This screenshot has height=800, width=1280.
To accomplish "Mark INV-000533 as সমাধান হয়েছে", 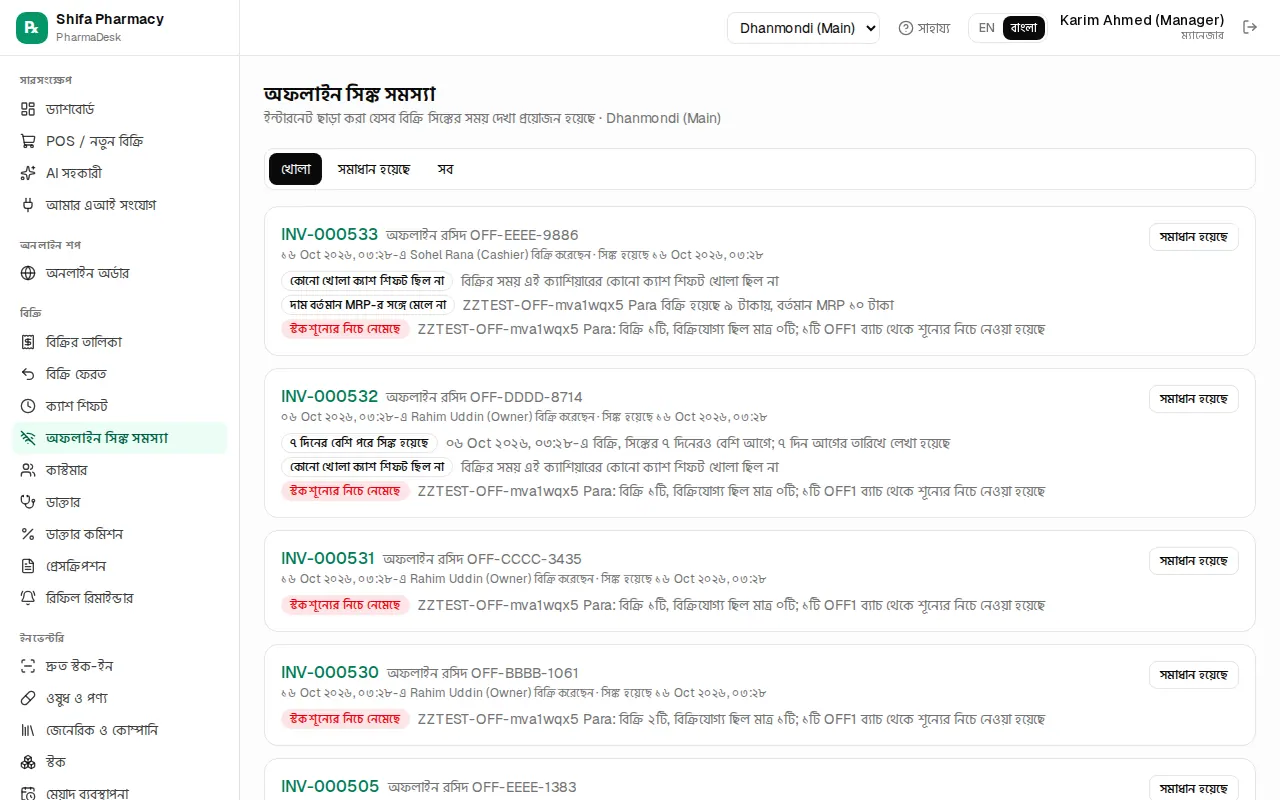I will tap(1194, 237).
